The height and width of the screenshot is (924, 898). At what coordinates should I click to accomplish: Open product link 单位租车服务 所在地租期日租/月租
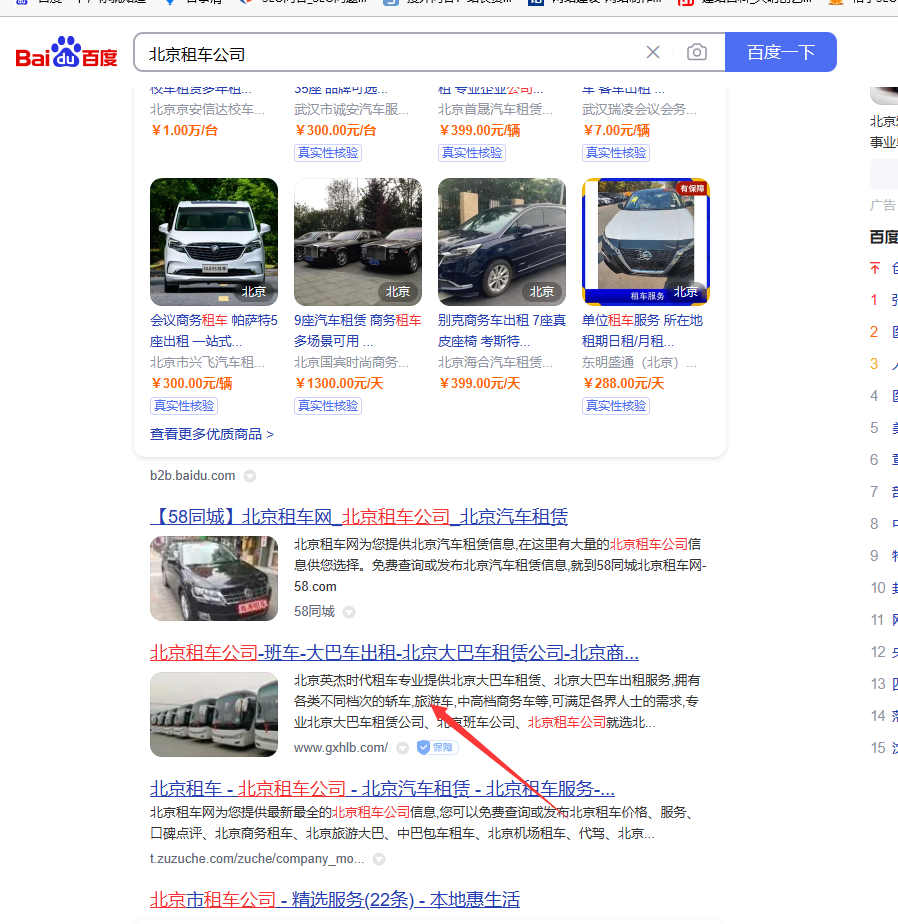[642, 331]
